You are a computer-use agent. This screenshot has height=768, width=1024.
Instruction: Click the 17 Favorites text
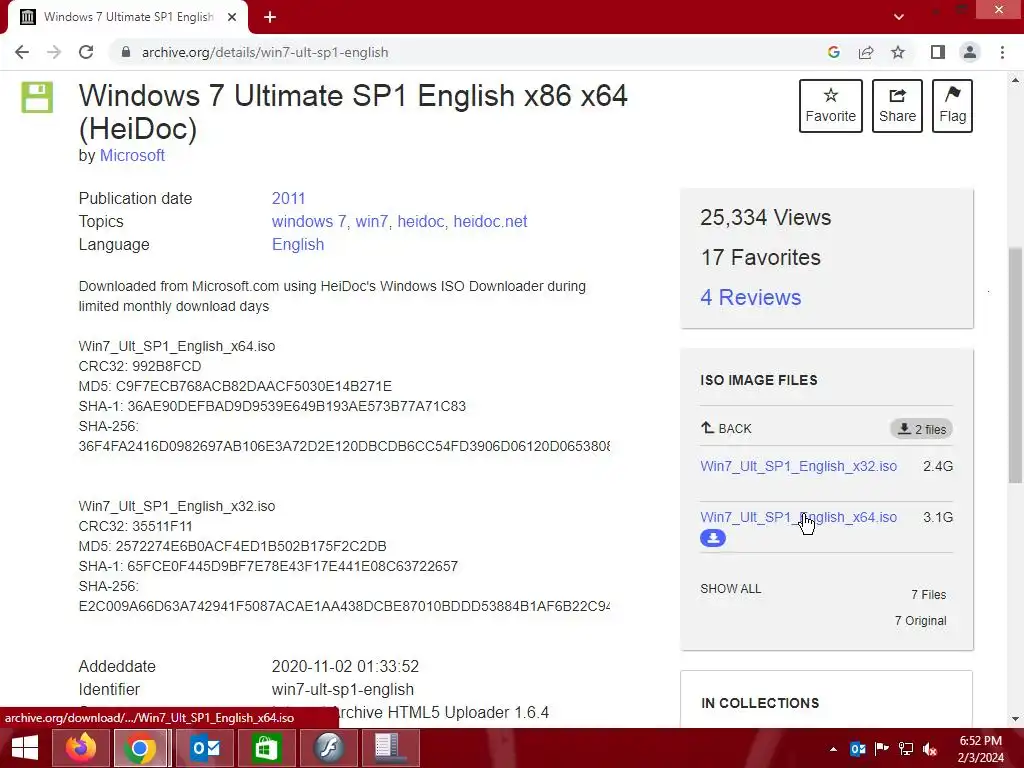(x=760, y=257)
